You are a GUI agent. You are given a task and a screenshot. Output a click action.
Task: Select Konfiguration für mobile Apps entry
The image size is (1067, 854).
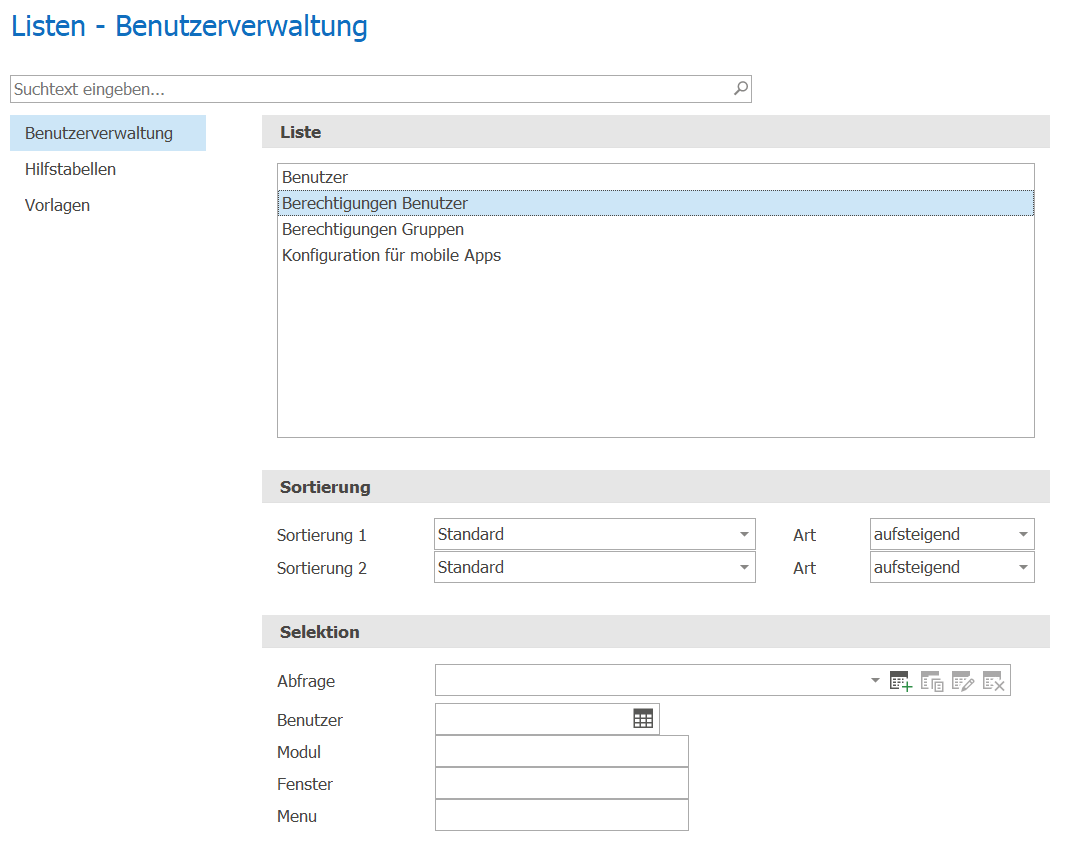(x=656, y=254)
